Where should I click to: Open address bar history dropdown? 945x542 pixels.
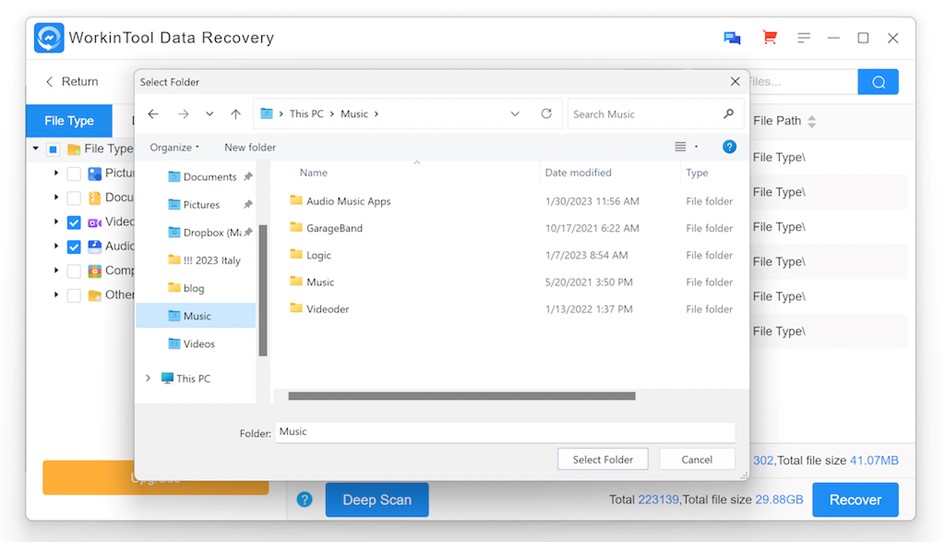[x=515, y=114]
